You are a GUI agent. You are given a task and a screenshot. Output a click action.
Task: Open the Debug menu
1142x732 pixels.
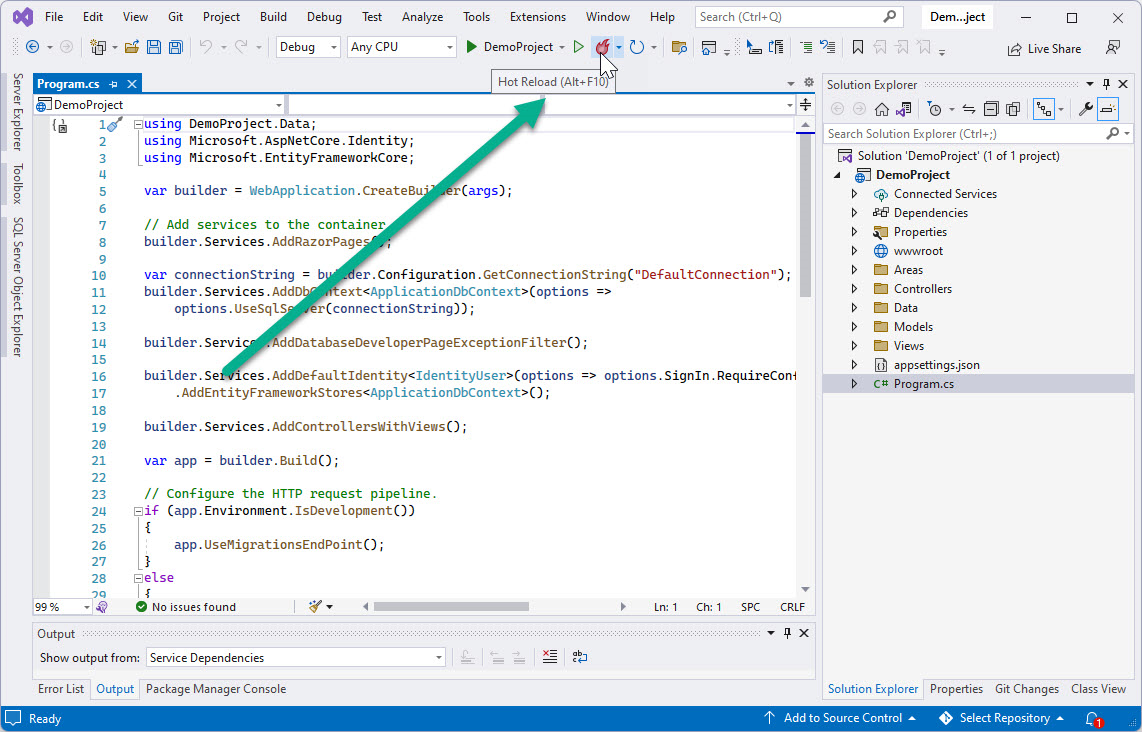(x=324, y=17)
